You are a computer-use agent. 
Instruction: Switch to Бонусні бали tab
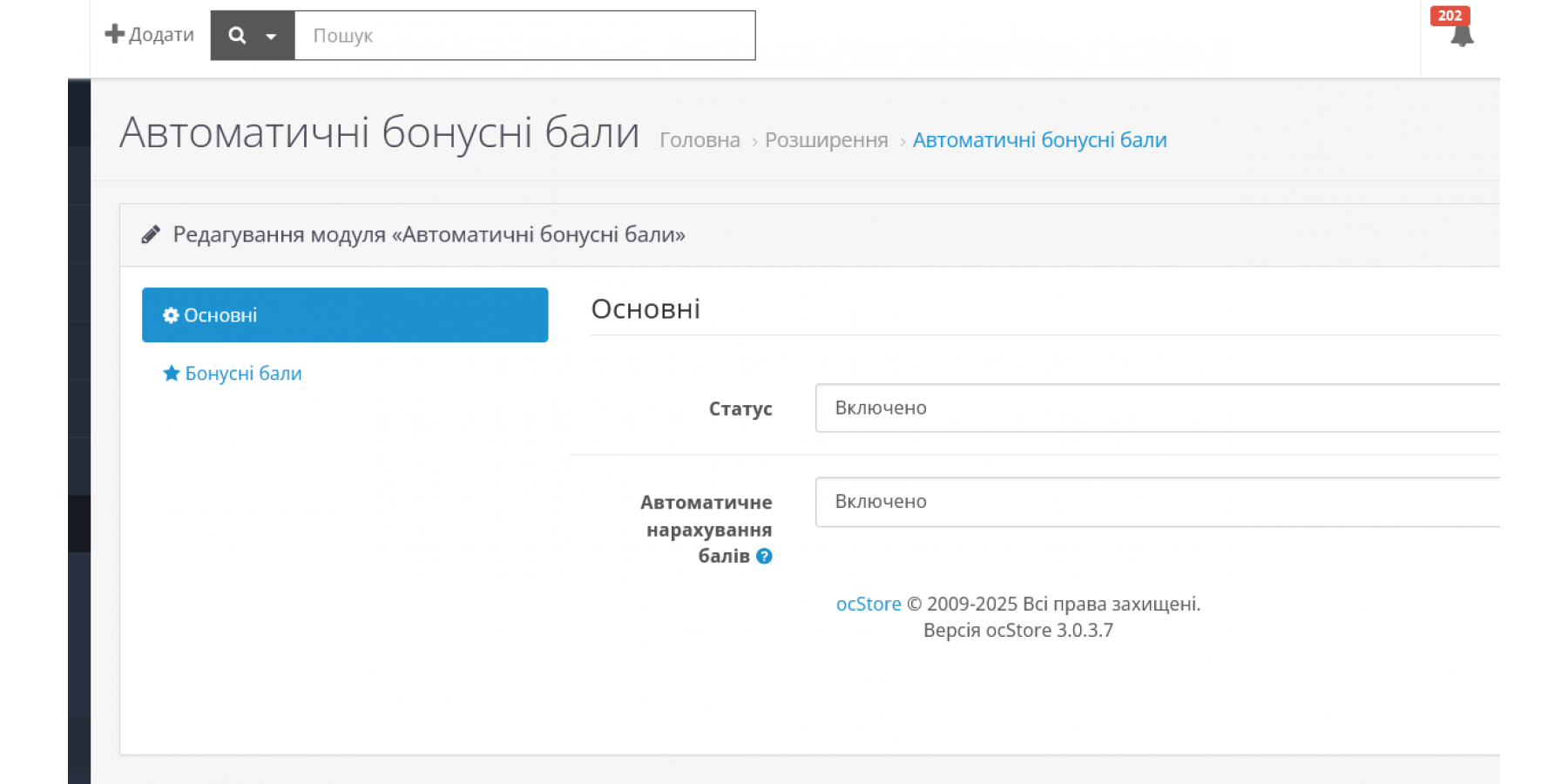coord(233,374)
